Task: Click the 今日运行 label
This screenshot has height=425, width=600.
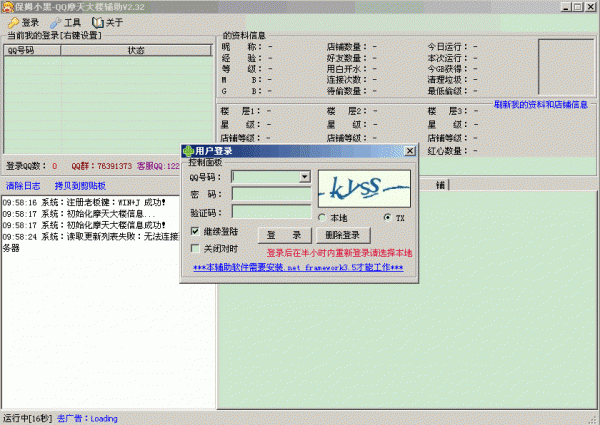Action: 447,47
